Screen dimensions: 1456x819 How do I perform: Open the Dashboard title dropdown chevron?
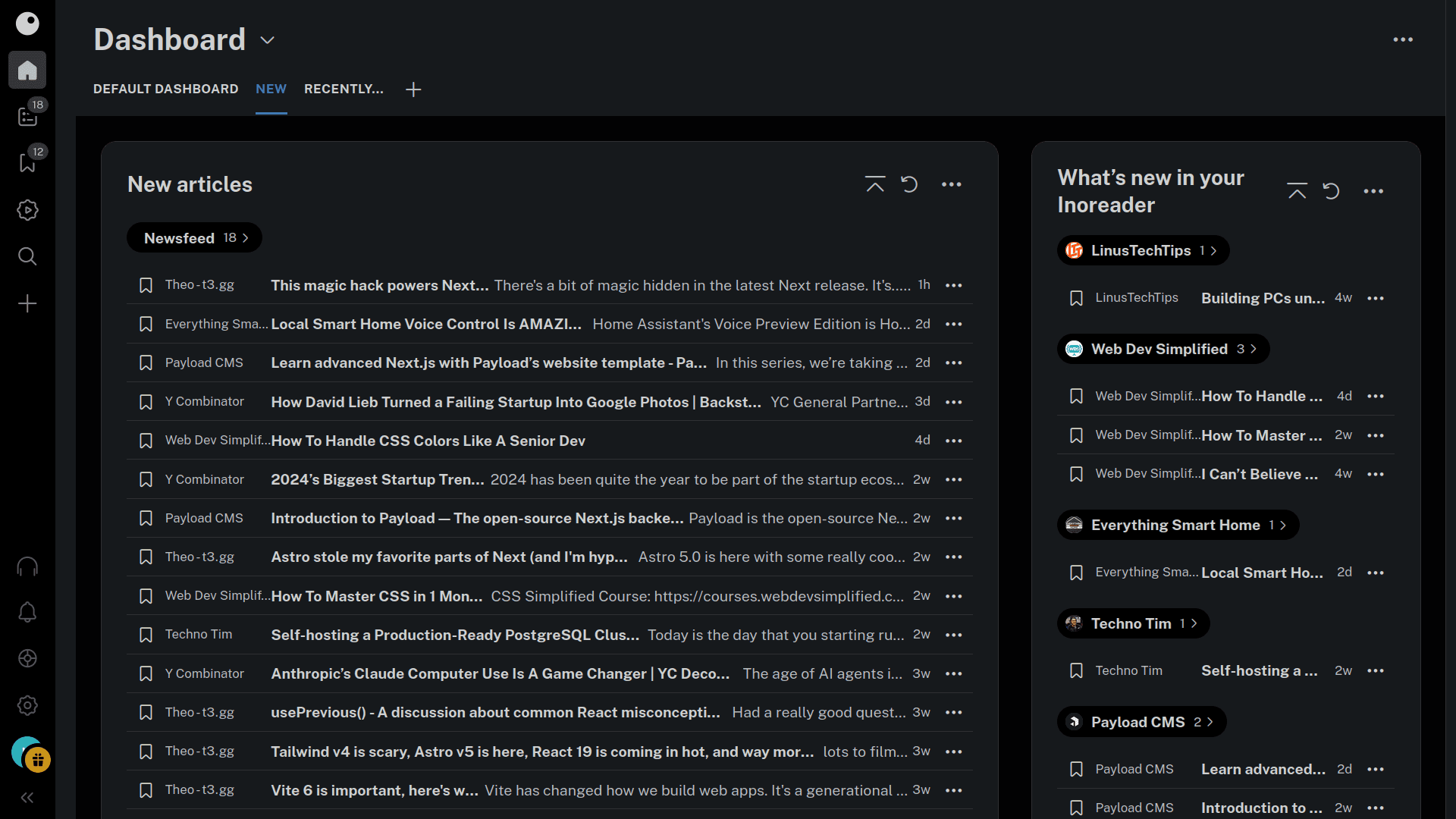(267, 40)
